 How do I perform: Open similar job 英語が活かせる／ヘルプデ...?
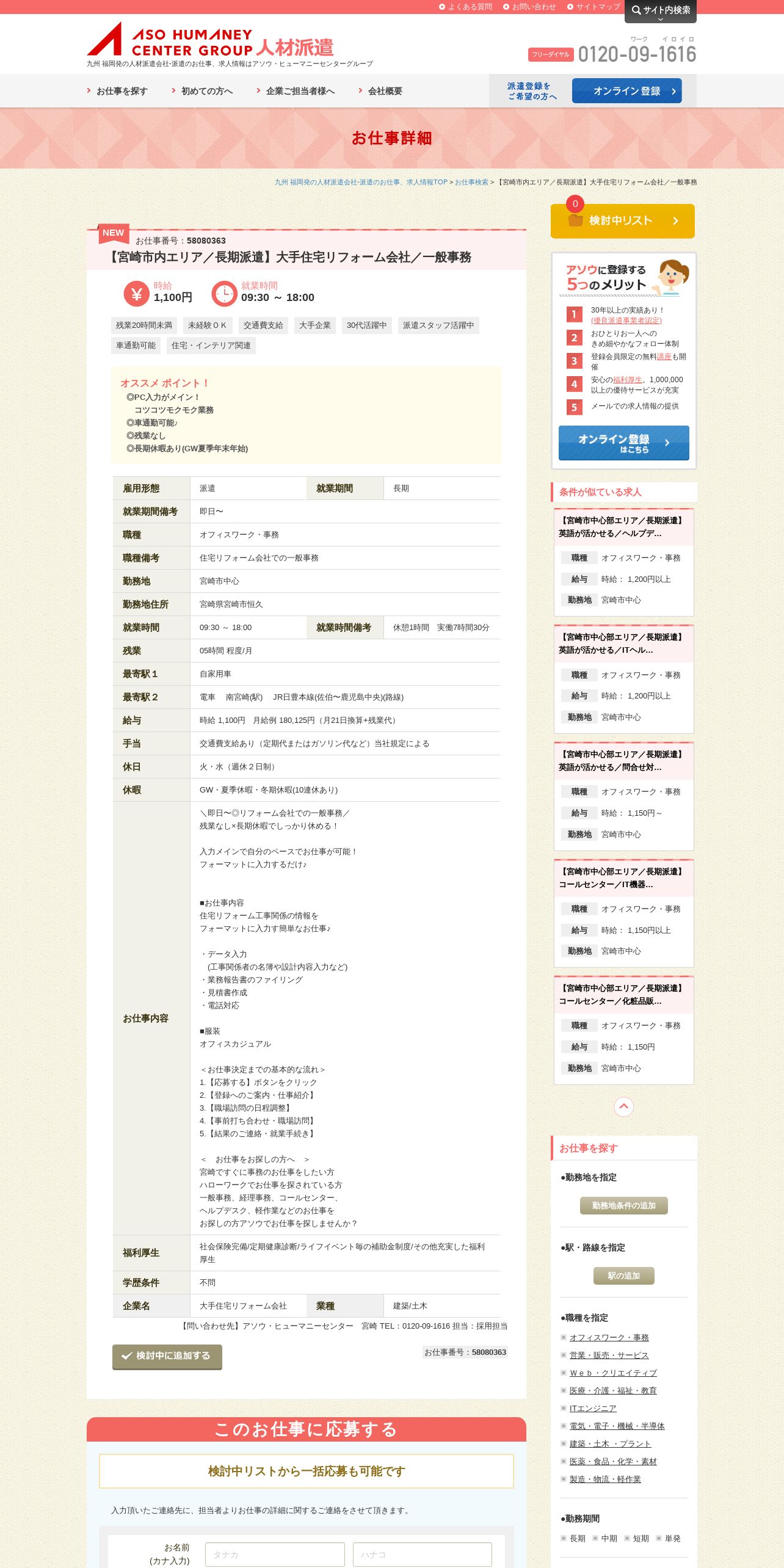623,527
